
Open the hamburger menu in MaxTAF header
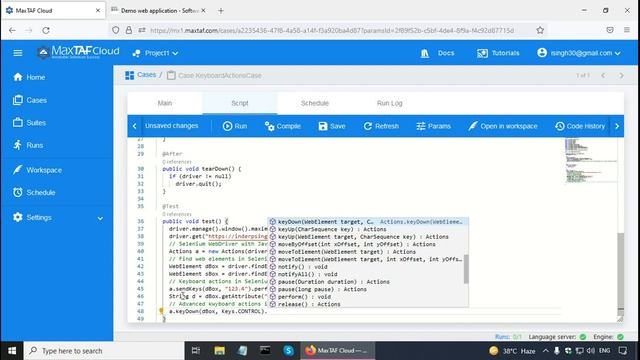(18, 53)
